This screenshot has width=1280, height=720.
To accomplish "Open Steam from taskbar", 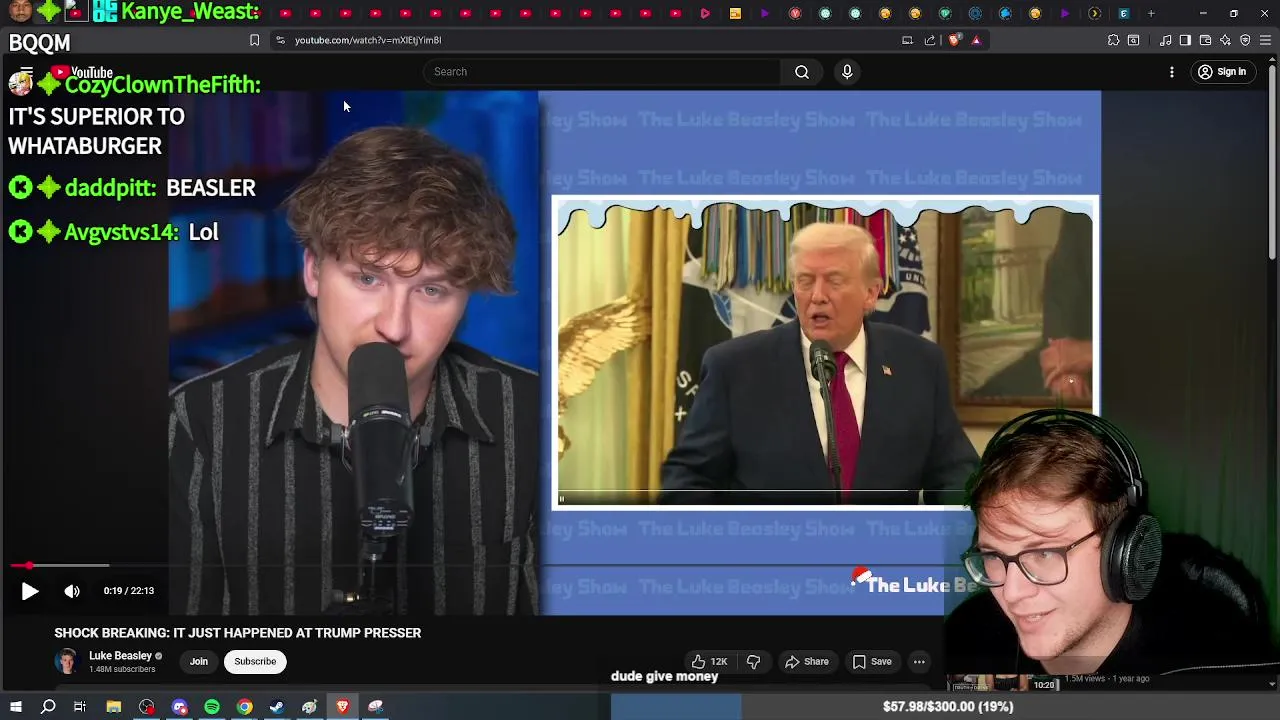I will coord(277,706).
